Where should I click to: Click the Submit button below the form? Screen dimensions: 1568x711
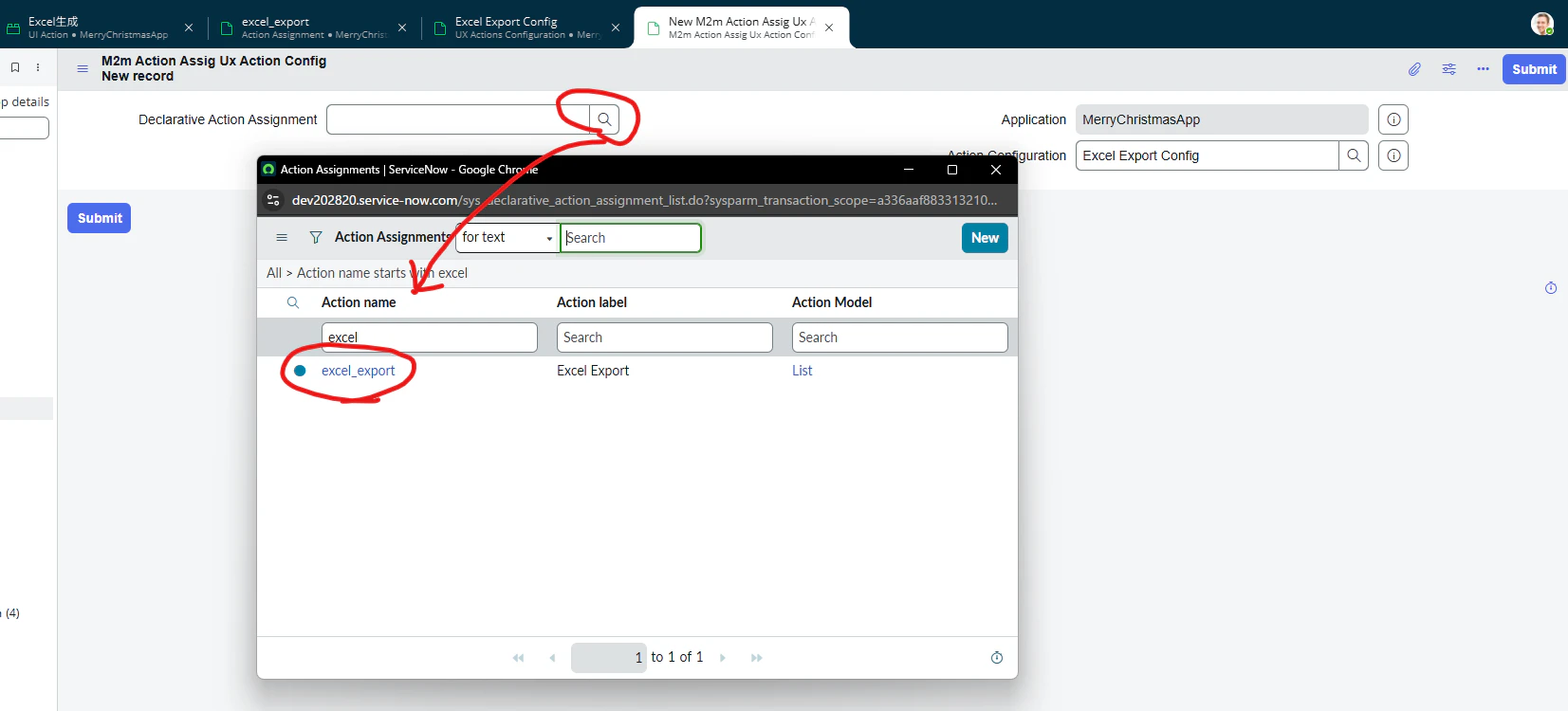point(100,218)
